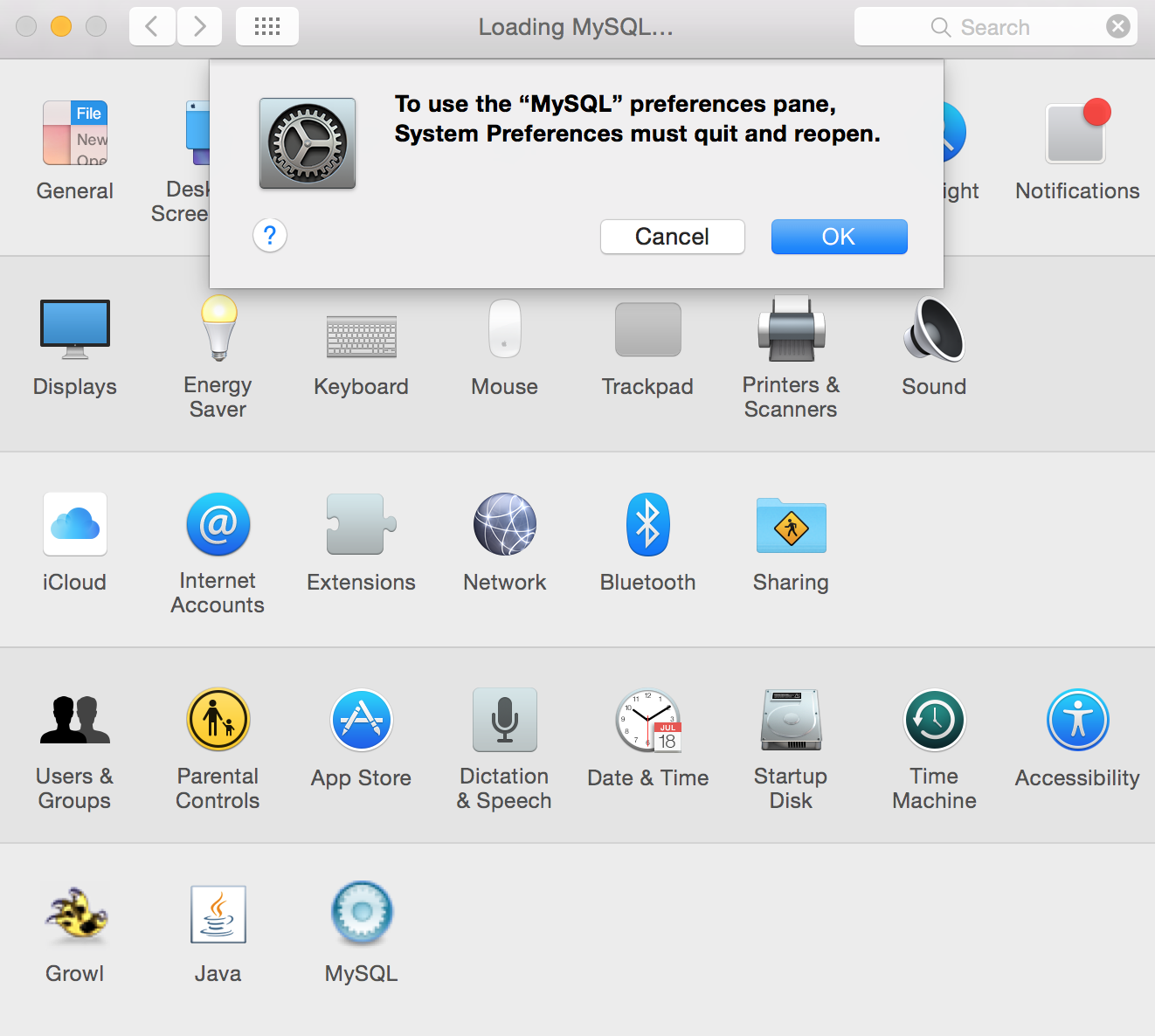Open Dictation & Speech settings

[x=504, y=720]
